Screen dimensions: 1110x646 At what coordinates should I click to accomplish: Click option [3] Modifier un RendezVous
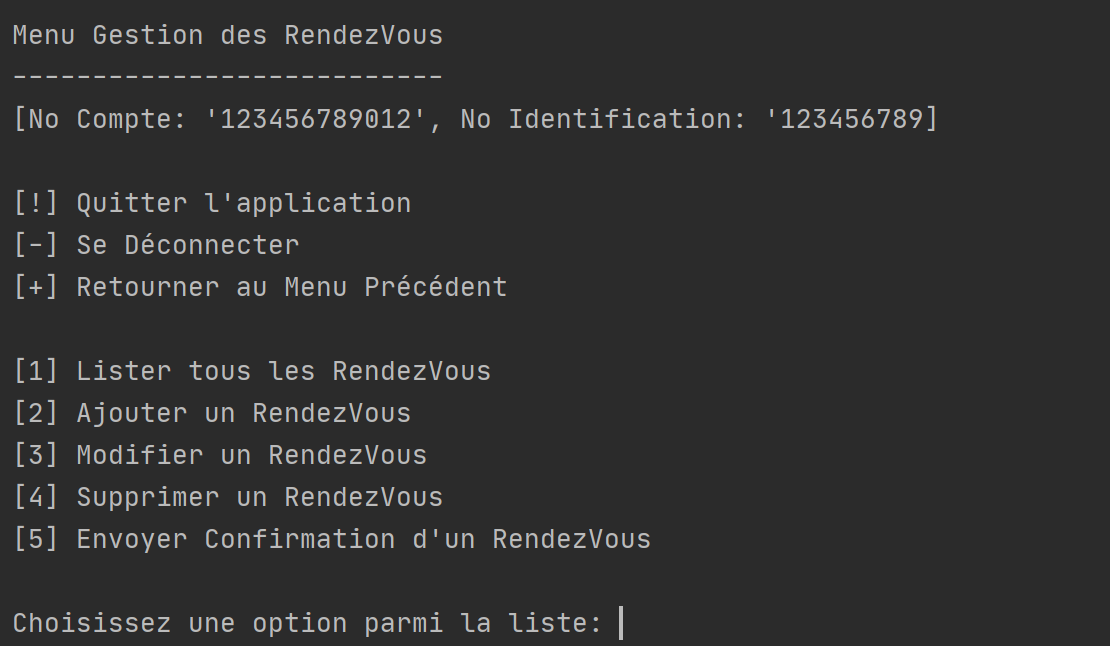point(220,455)
